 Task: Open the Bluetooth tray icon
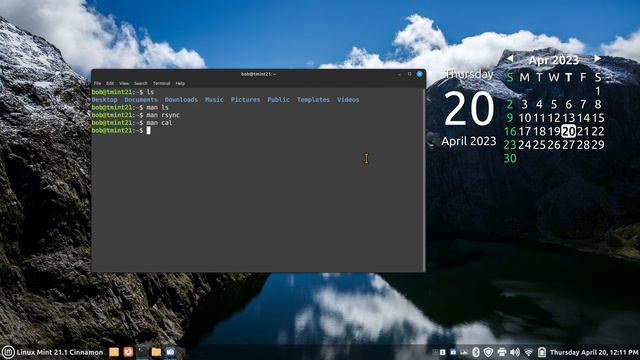tap(476, 352)
